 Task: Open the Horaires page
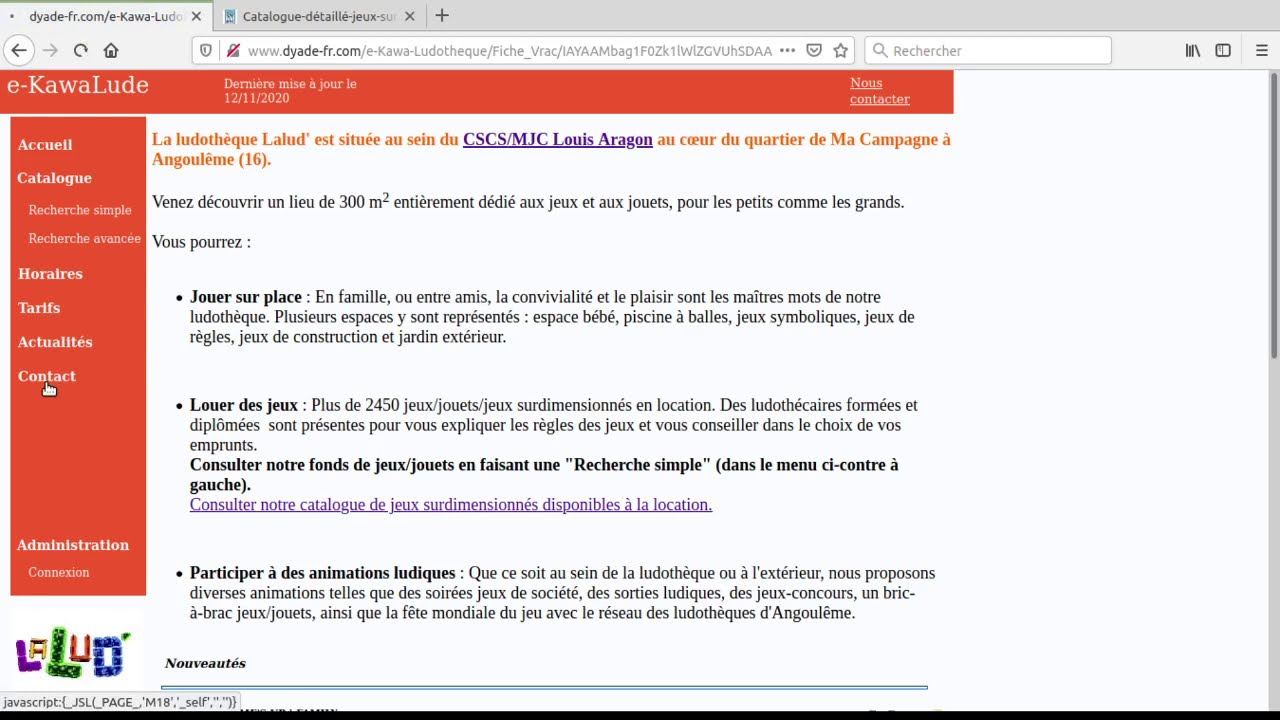pyautogui.click(x=50, y=274)
